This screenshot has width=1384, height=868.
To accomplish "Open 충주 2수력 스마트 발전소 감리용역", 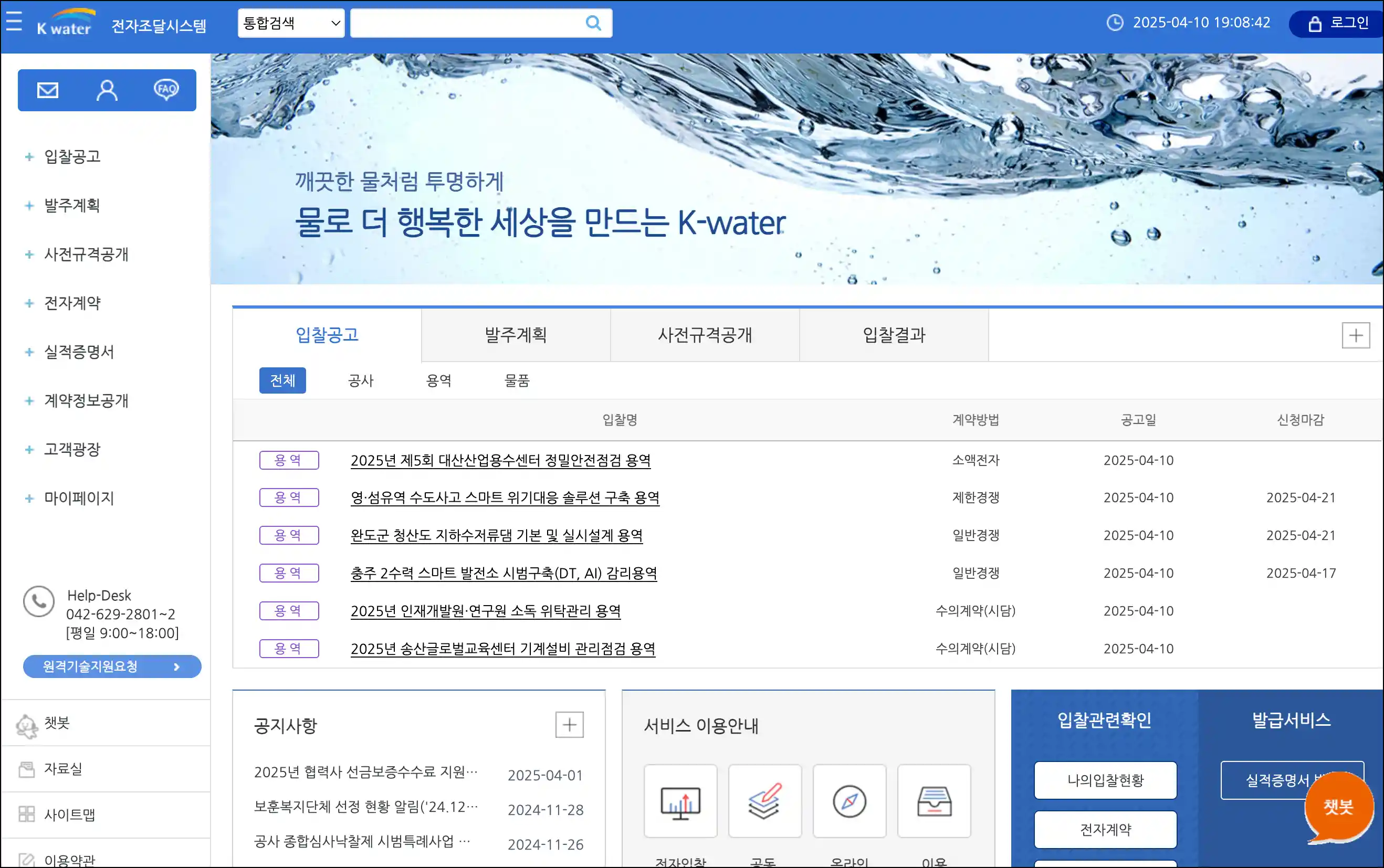I will (504, 573).
